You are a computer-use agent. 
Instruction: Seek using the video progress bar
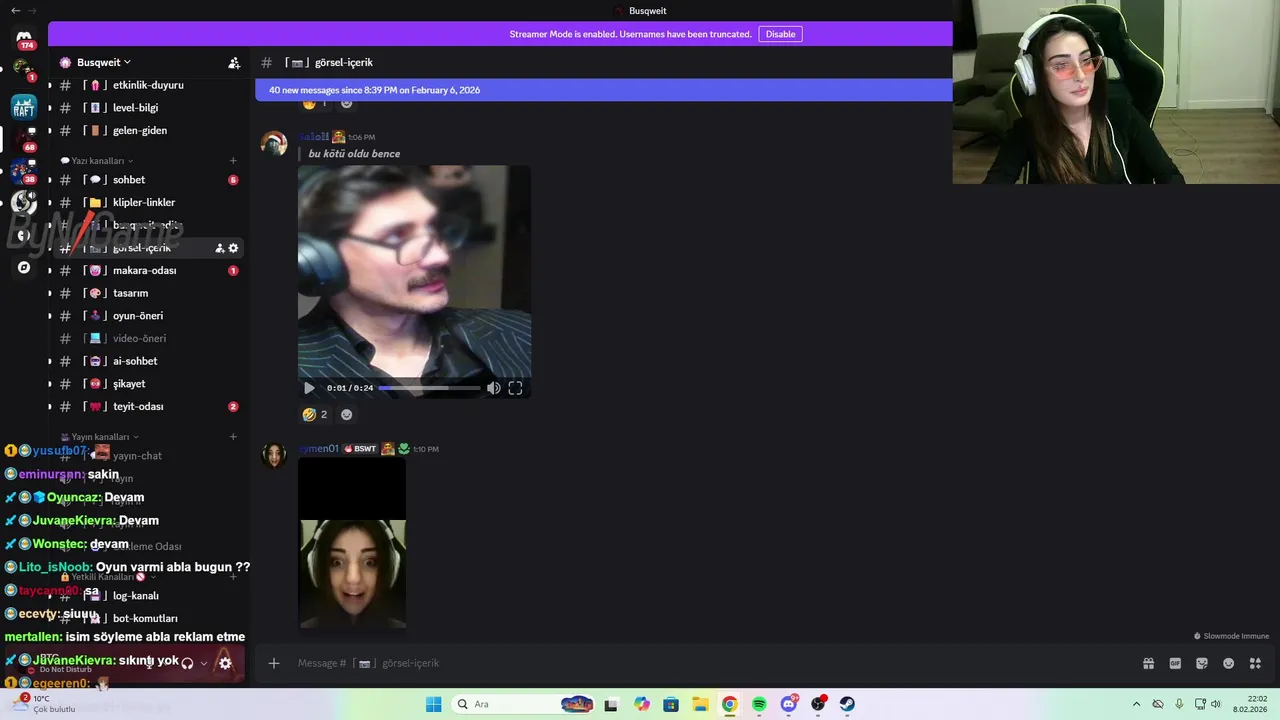click(429, 388)
